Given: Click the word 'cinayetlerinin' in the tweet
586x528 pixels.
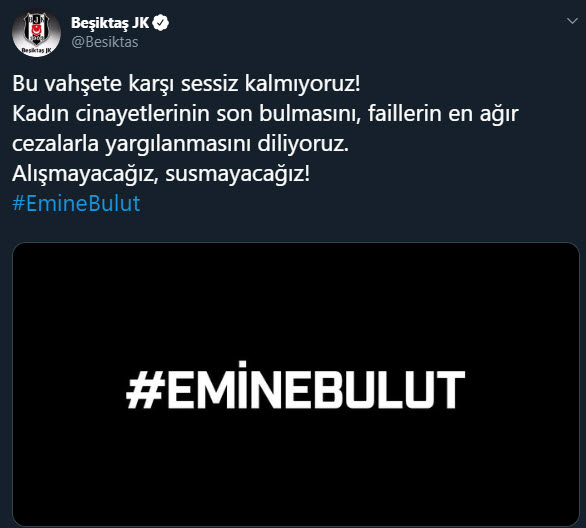Looking at the screenshot, I should [142, 114].
